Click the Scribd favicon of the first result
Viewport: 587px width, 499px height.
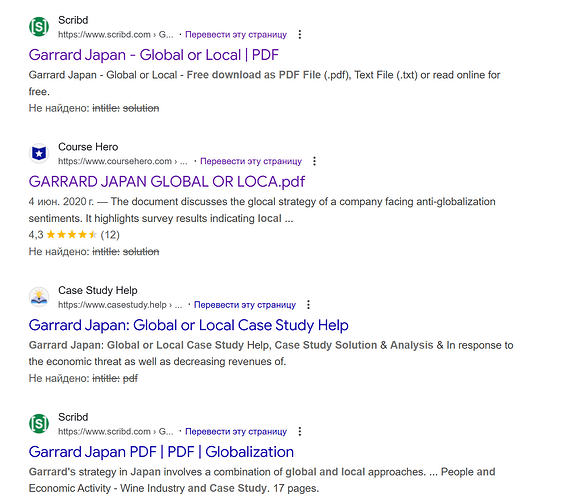tap(39, 27)
